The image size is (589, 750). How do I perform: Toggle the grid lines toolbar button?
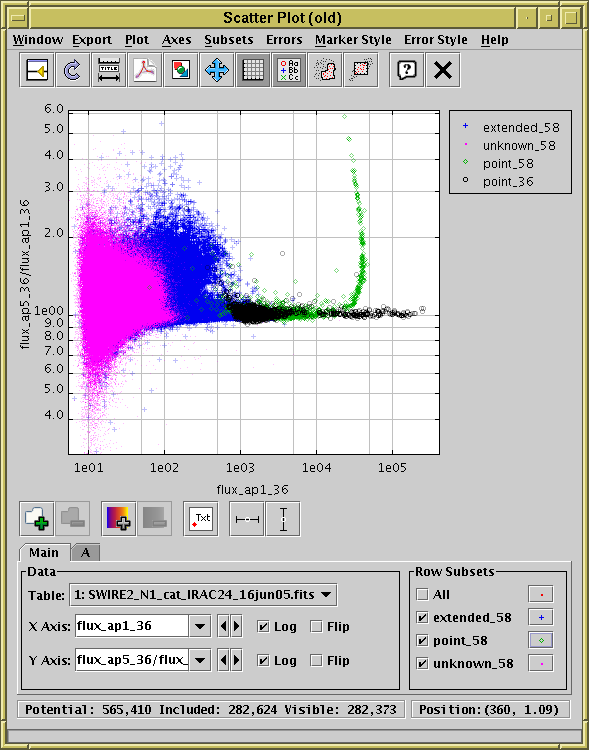pos(253,71)
